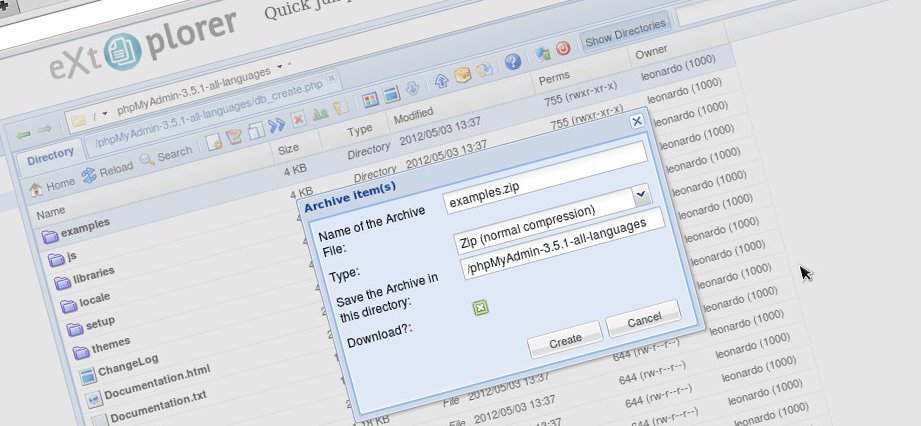Sort by the Modified column header
The image size is (921, 426).
[414, 115]
